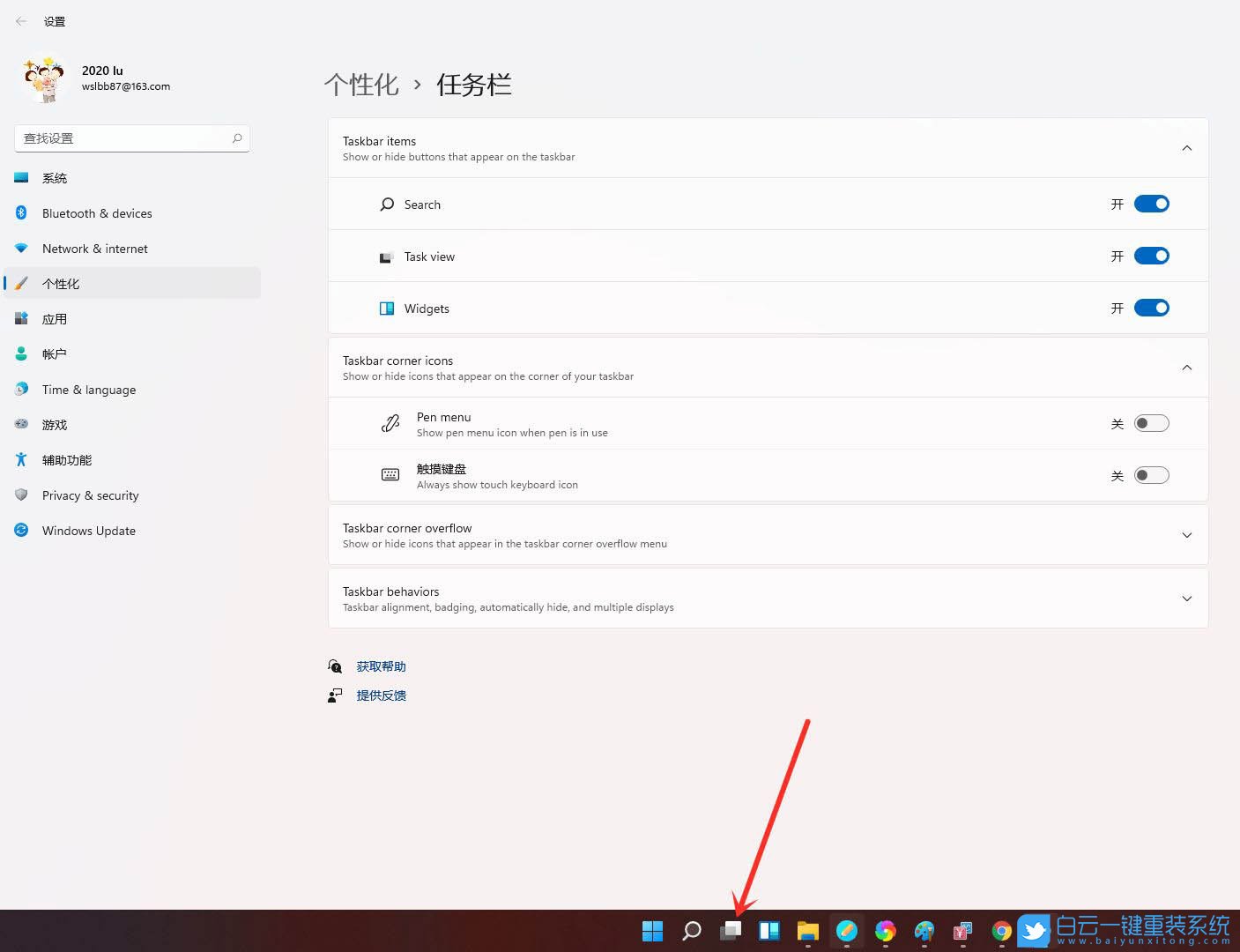The height and width of the screenshot is (952, 1240).
Task: Turn off the Search toggle
Action: [x=1151, y=204]
